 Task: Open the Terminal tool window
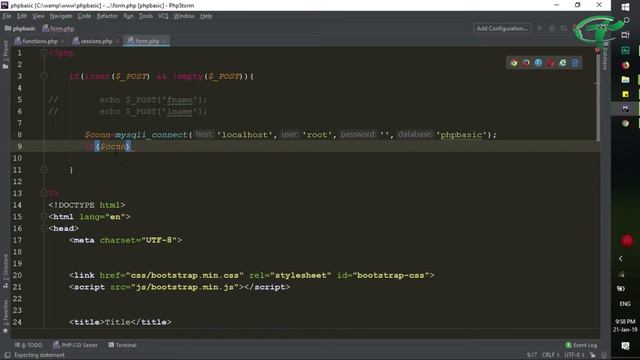click(x=122, y=345)
